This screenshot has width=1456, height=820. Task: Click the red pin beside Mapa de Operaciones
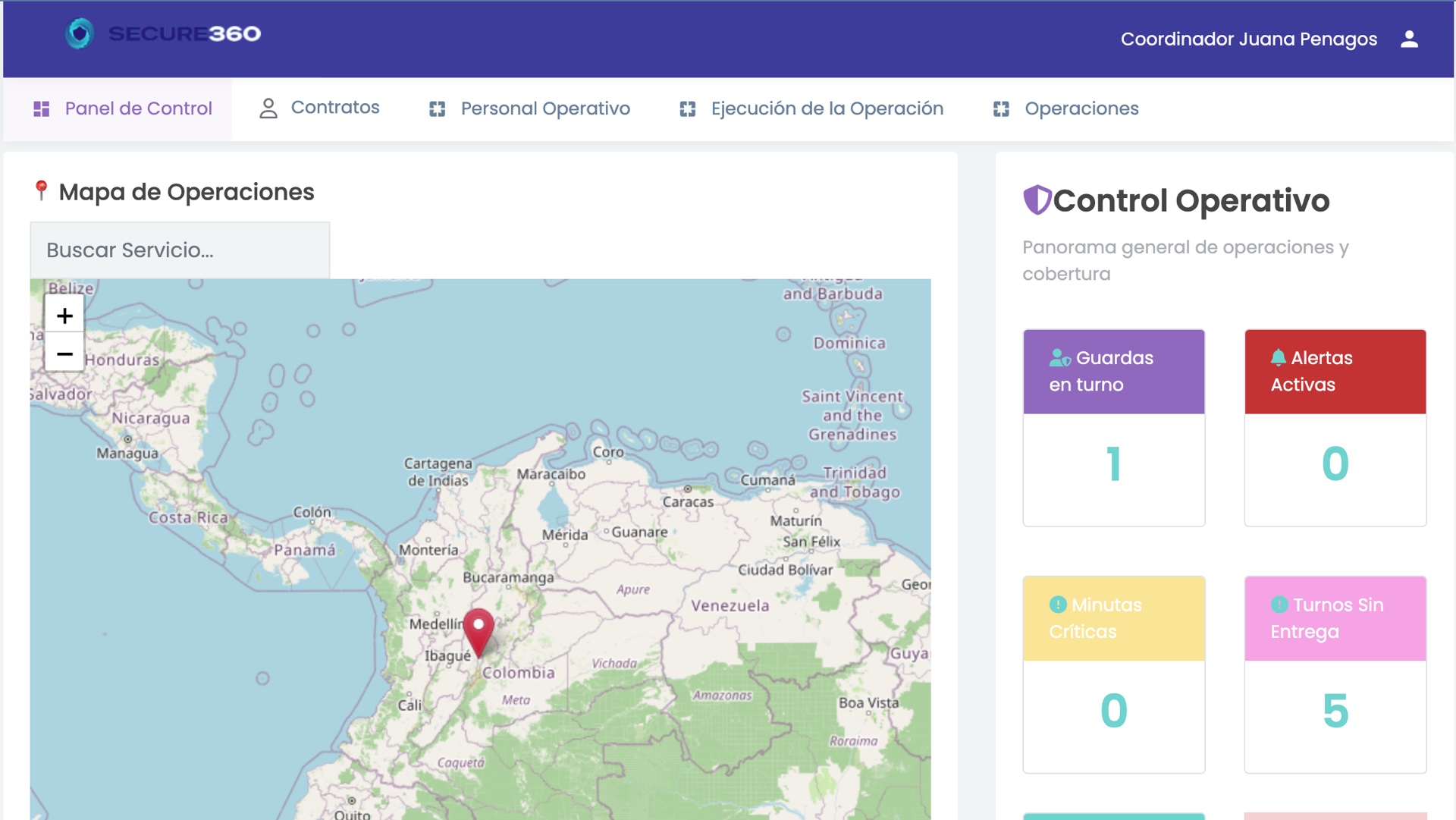[42, 190]
